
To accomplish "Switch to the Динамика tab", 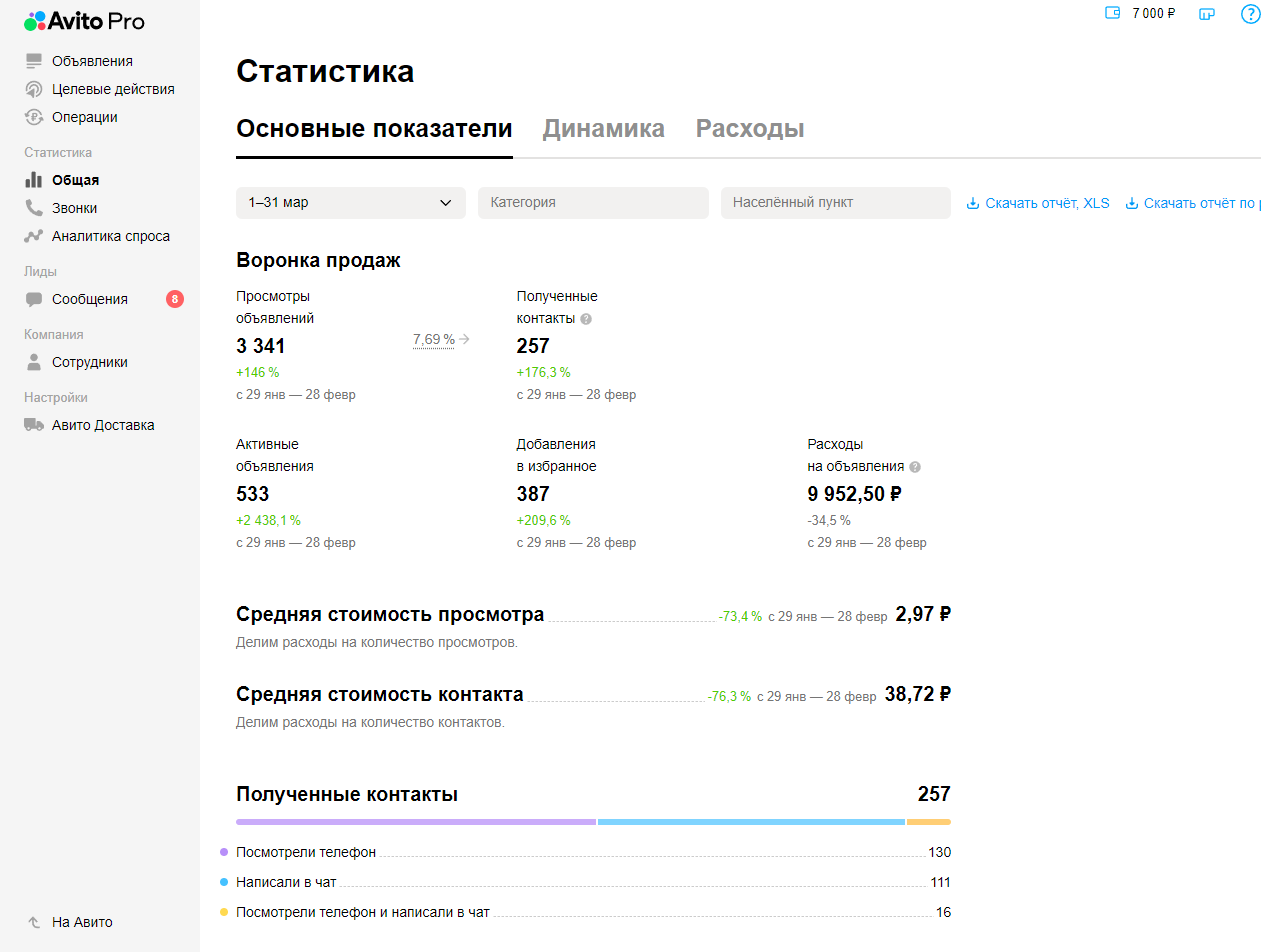I will [603, 129].
